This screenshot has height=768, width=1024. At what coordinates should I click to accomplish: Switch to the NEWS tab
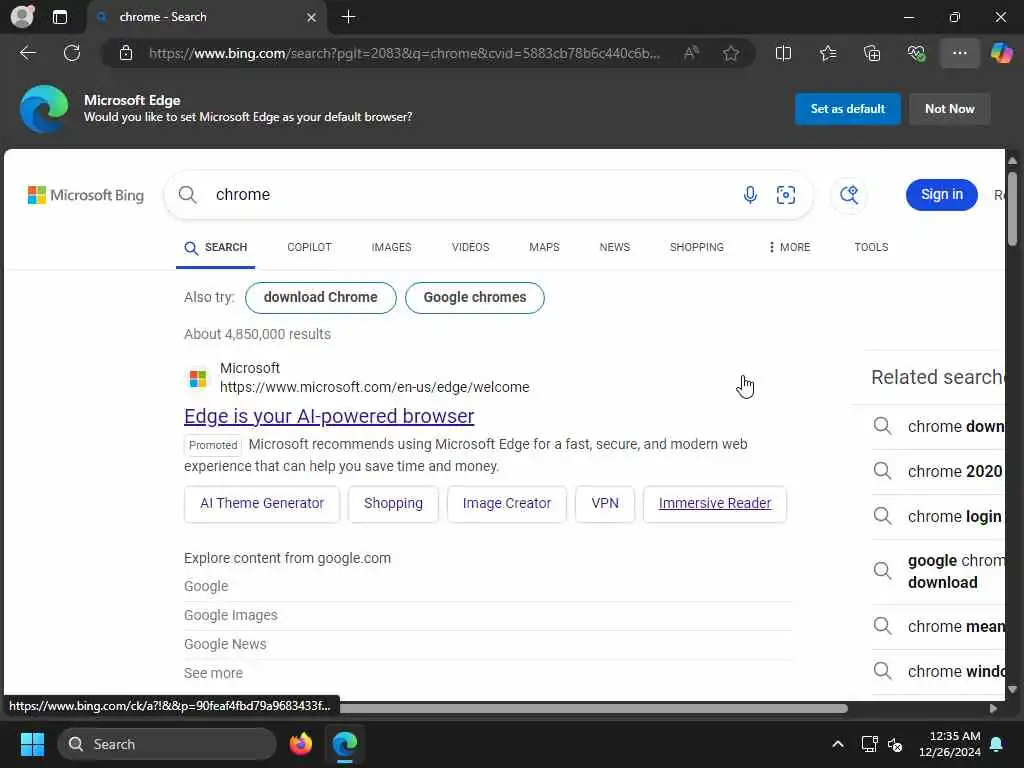(x=615, y=248)
